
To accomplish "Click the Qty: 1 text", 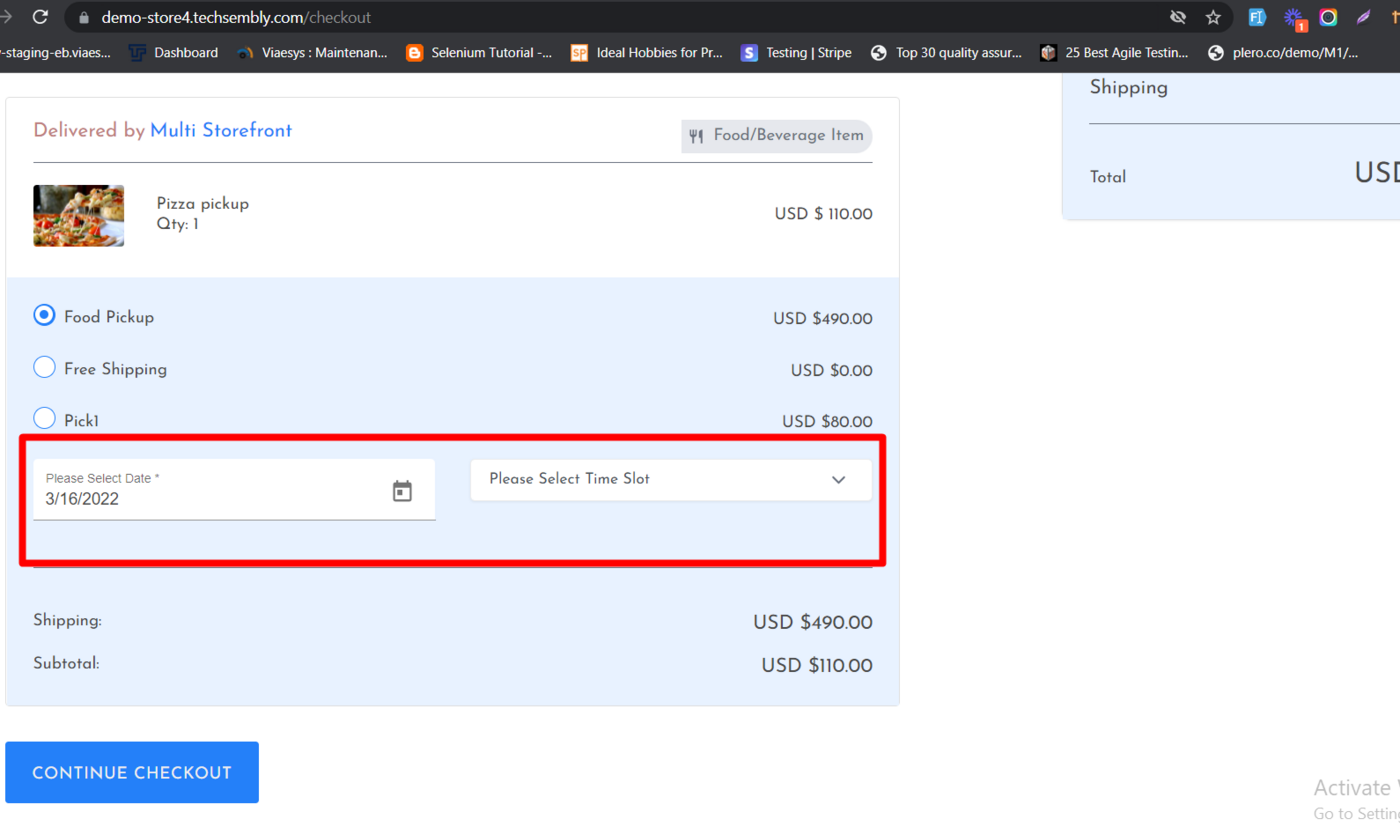I will [178, 225].
